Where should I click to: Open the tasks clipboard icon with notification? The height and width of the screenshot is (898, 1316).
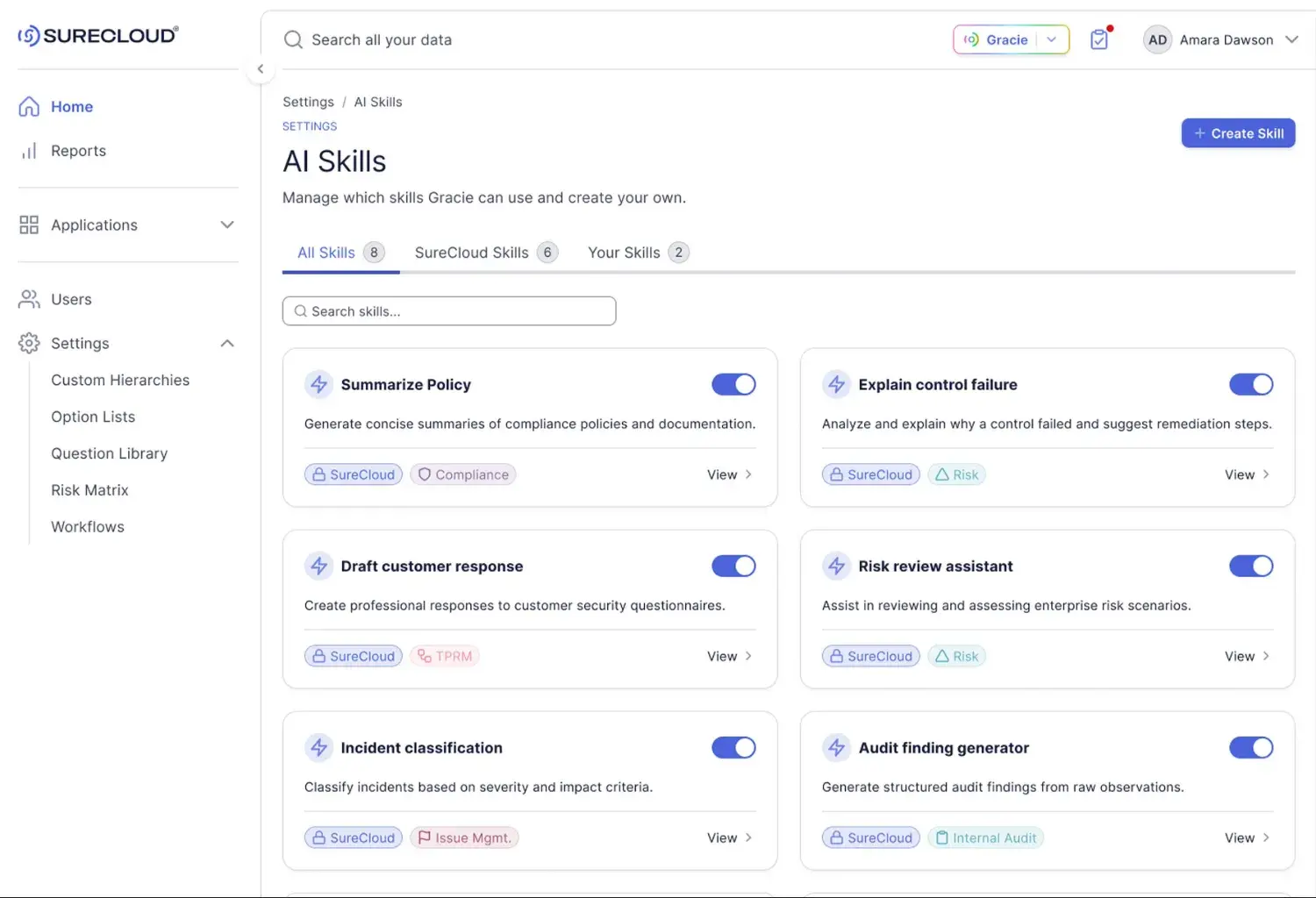click(x=1099, y=39)
